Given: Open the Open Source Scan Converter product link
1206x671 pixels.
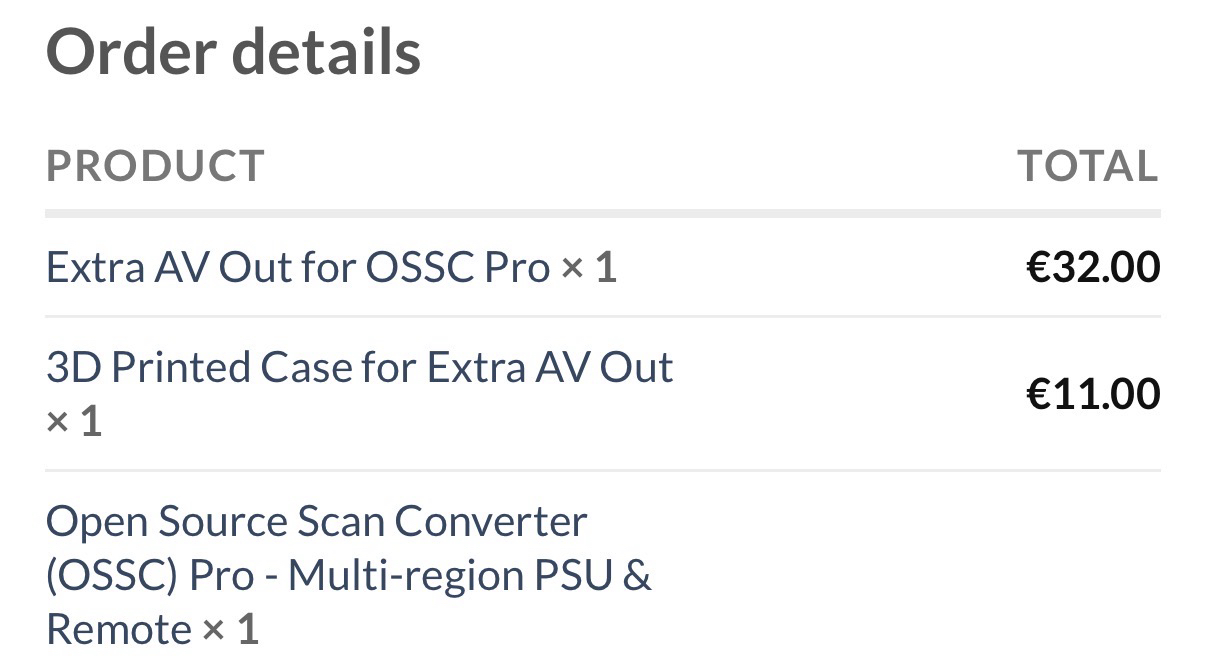Looking at the screenshot, I should point(316,521).
